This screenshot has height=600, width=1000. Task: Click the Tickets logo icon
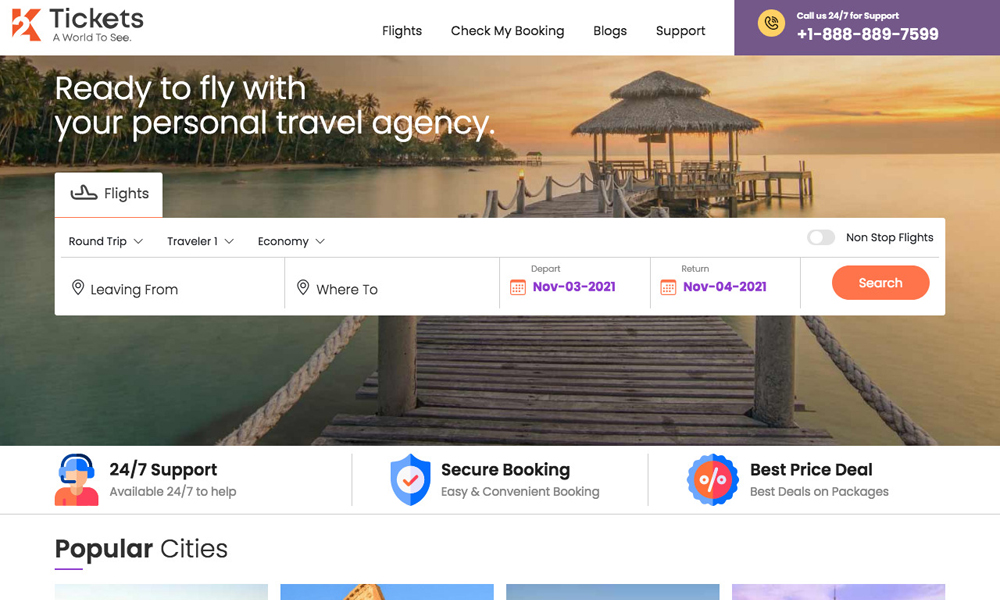[x=26, y=25]
